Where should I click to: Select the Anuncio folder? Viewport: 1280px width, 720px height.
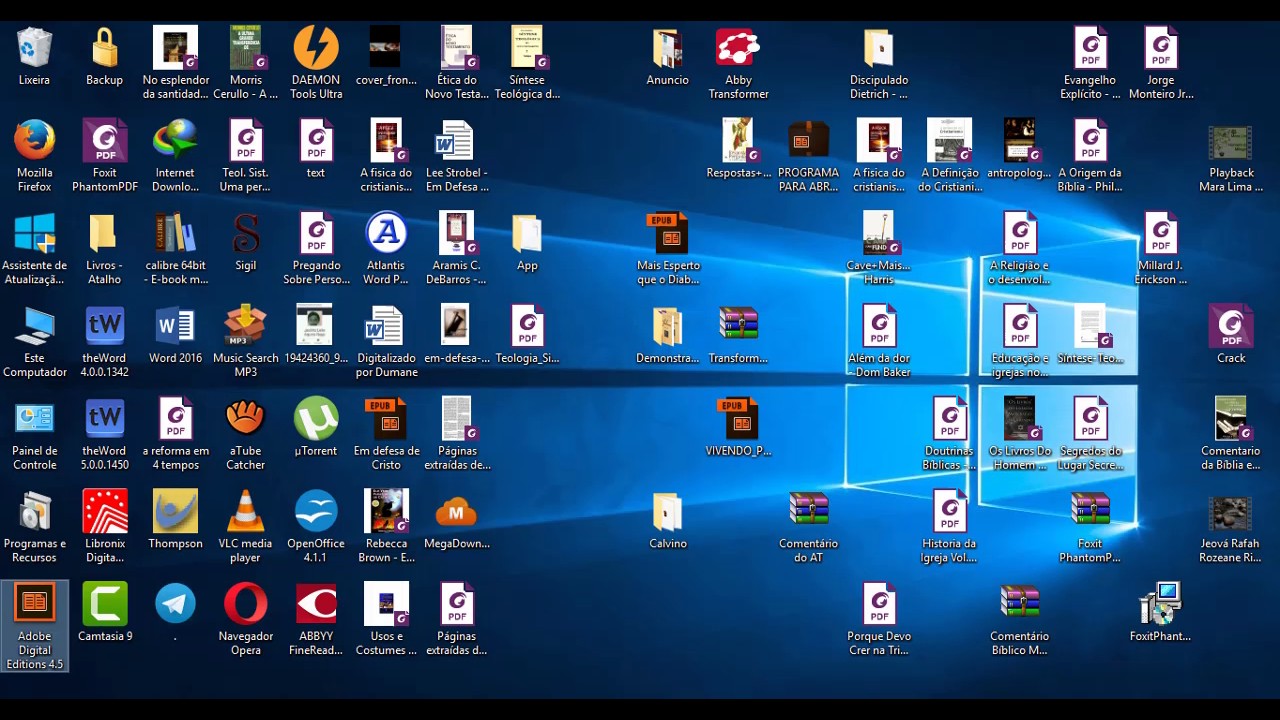(x=667, y=48)
